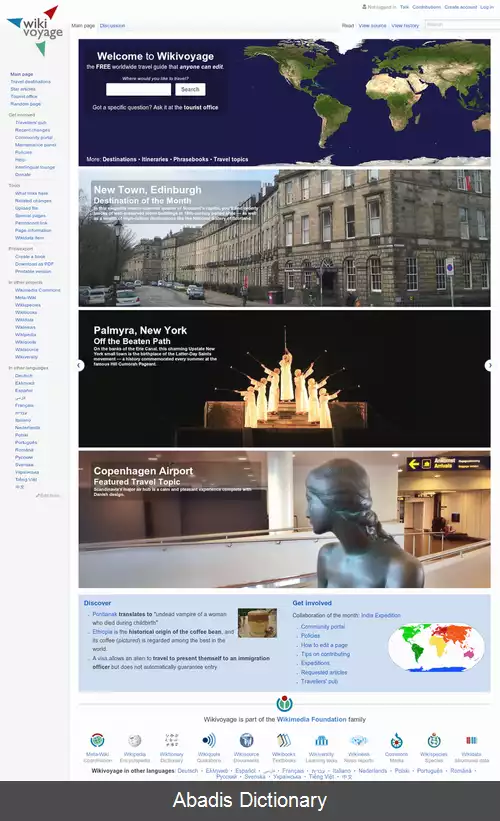This screenshot has height=821, width=500.
Task: Switch to the Discussion tab
Action: pos(113,25)
